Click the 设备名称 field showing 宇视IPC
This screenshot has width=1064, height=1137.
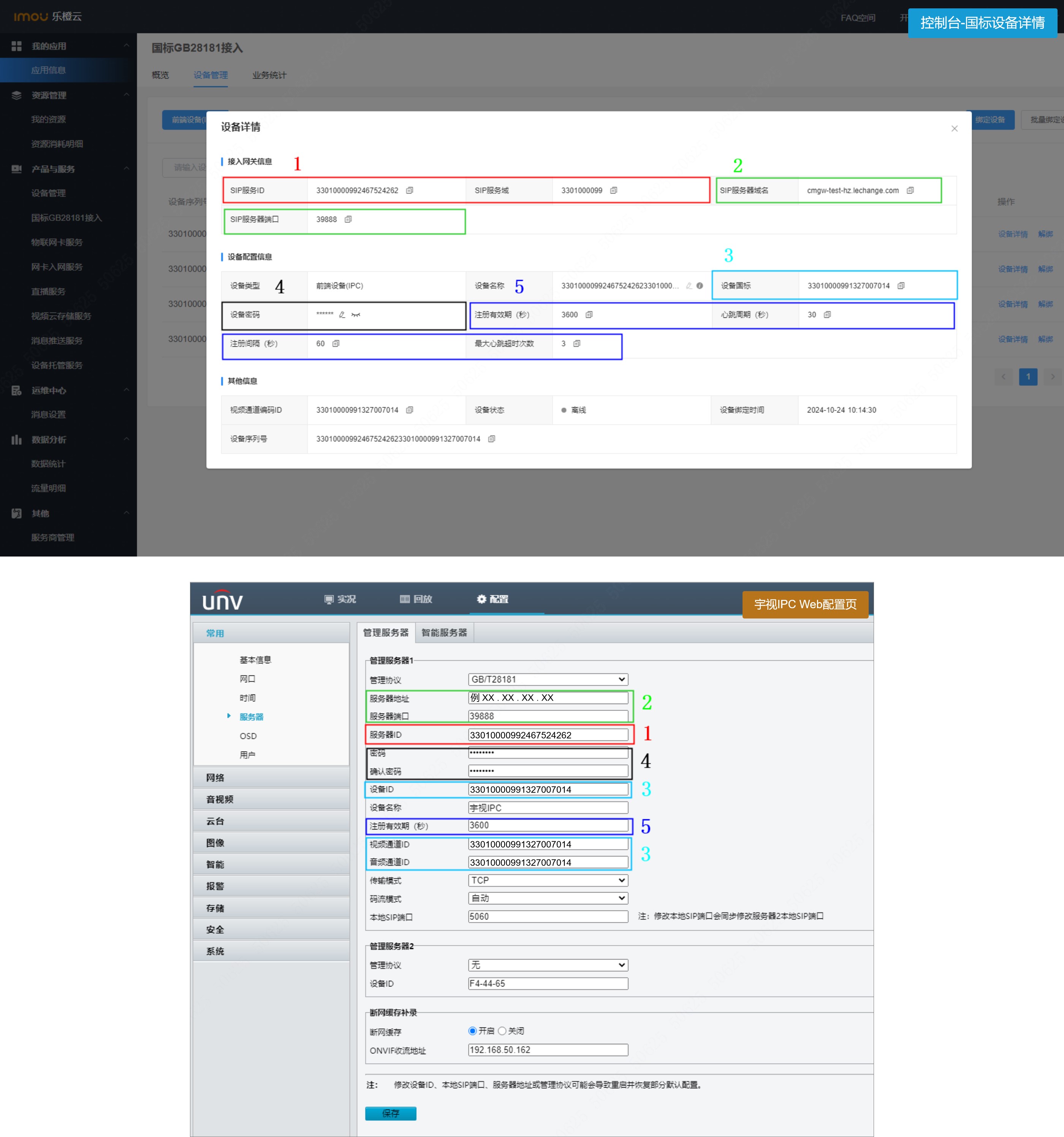click(548, 807)
